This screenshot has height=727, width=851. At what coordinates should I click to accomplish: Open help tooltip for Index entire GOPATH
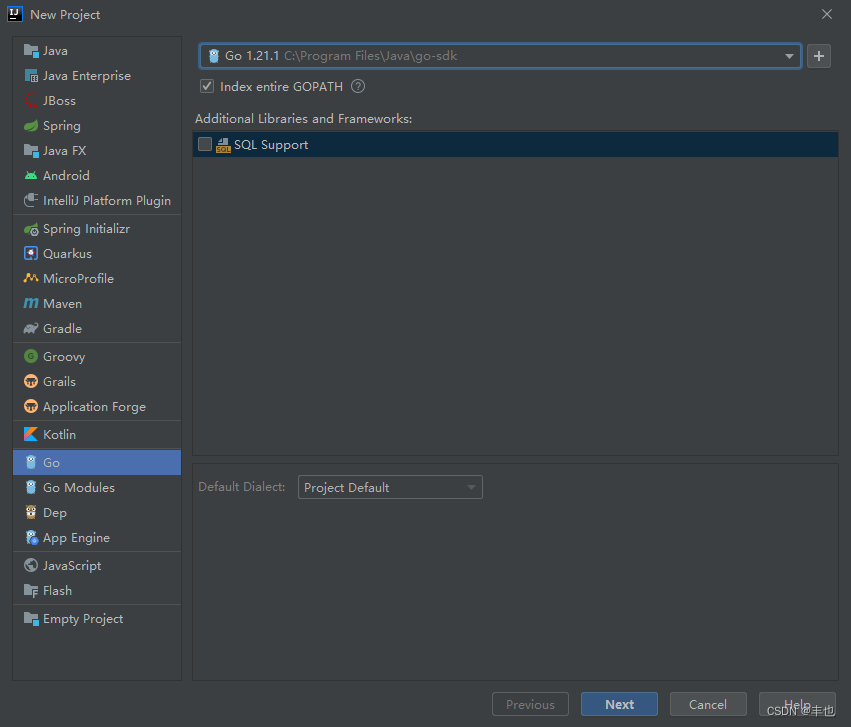pos(358,86)
